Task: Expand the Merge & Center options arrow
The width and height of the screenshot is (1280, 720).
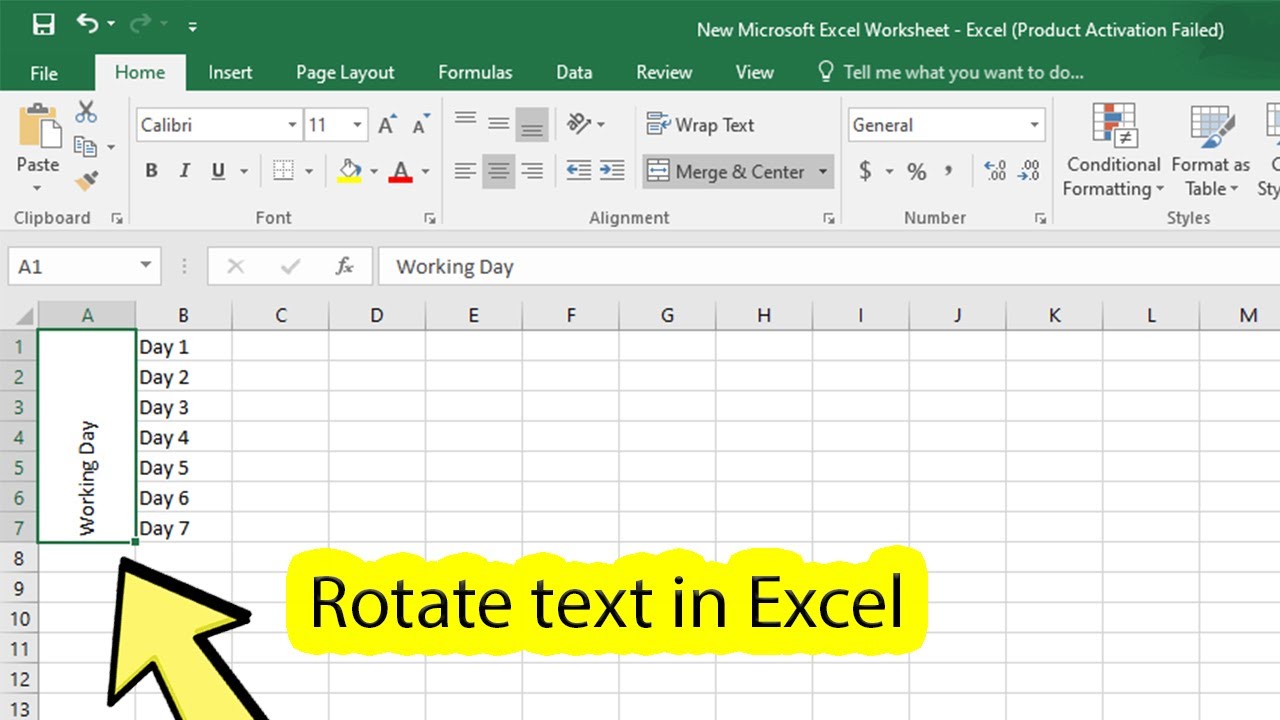Action: (823, 172)
